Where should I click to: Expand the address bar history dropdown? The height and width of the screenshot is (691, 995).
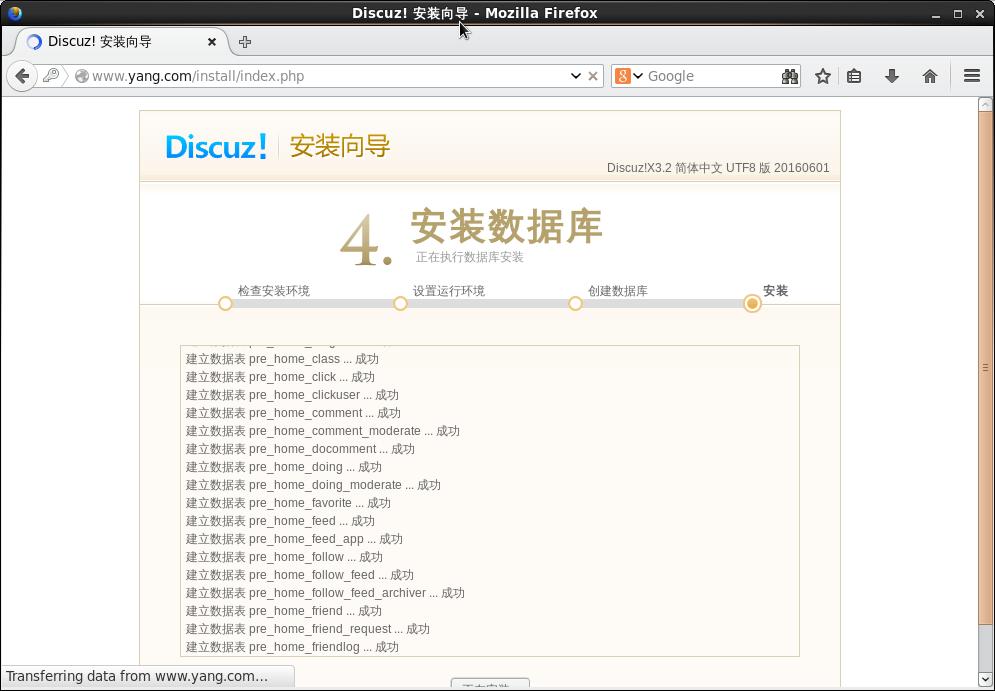tap(575, 75)
